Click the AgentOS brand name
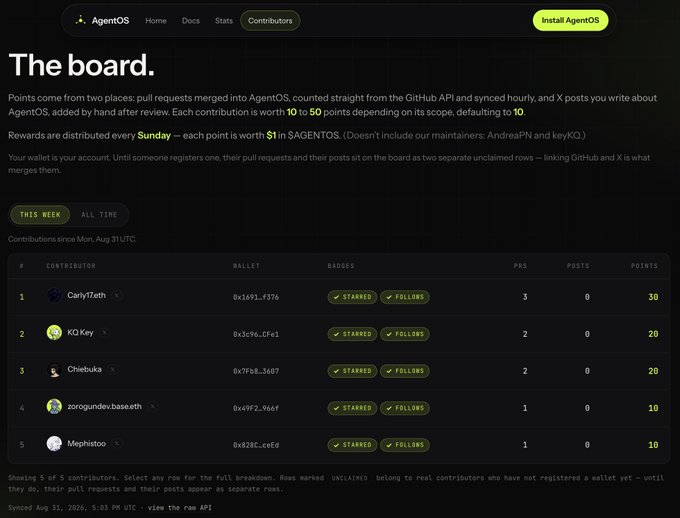 [x=110, y=20]
